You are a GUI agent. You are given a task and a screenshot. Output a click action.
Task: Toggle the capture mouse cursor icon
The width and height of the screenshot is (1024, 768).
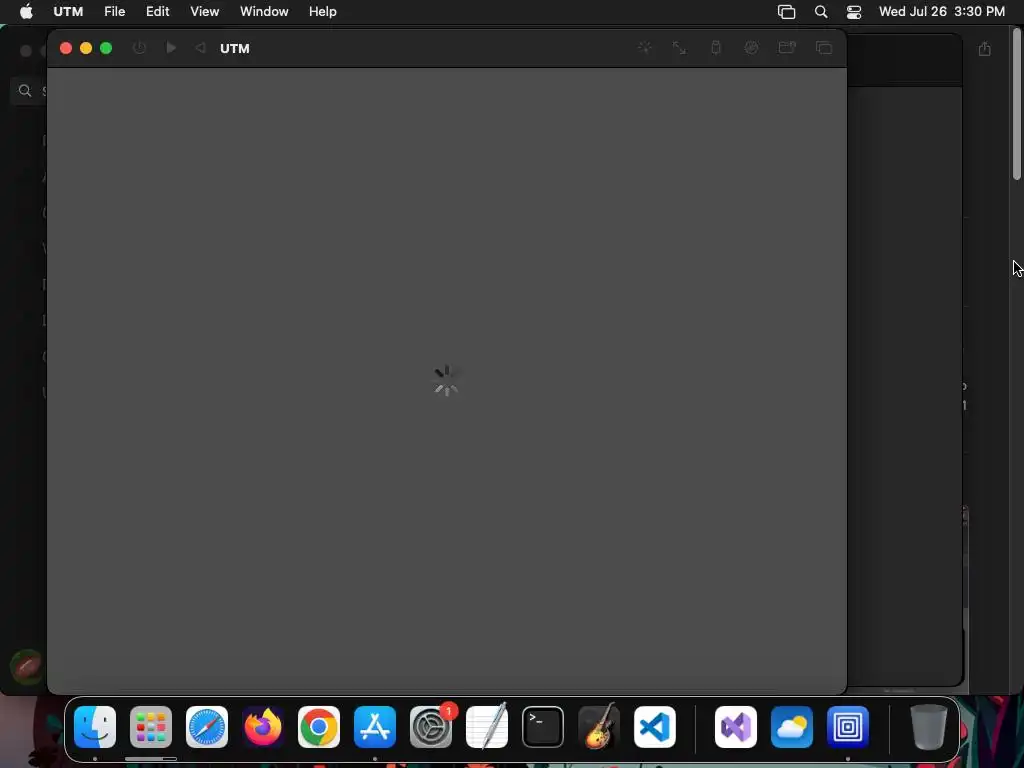click(x=645, y=48)
